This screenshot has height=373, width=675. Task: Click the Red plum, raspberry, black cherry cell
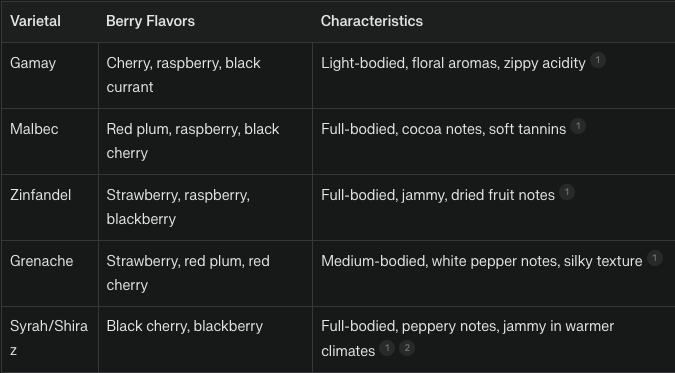click(205, 141)
